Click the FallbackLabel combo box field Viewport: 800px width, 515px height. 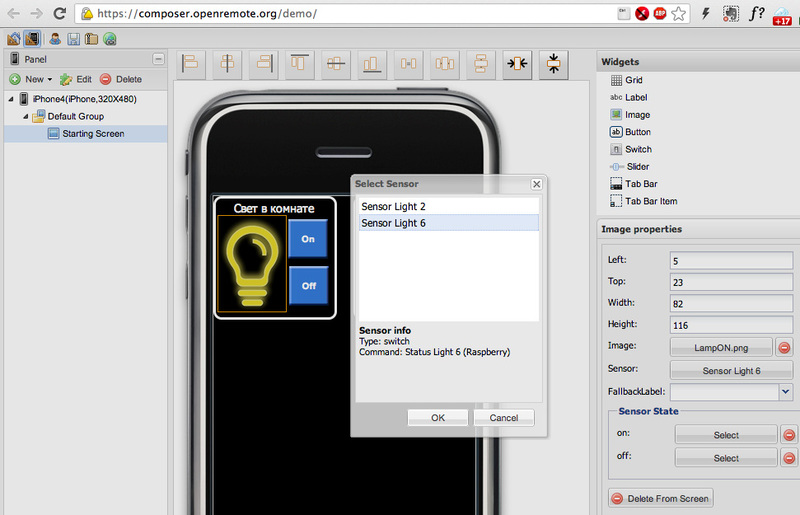[x=724, y=392]
